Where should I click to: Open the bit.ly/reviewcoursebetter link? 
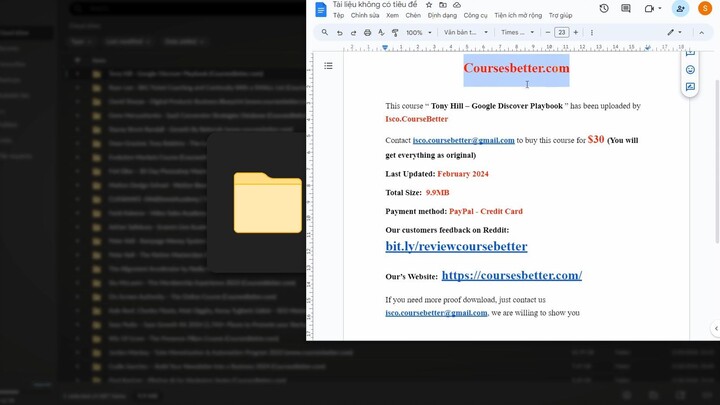point(456,246)
